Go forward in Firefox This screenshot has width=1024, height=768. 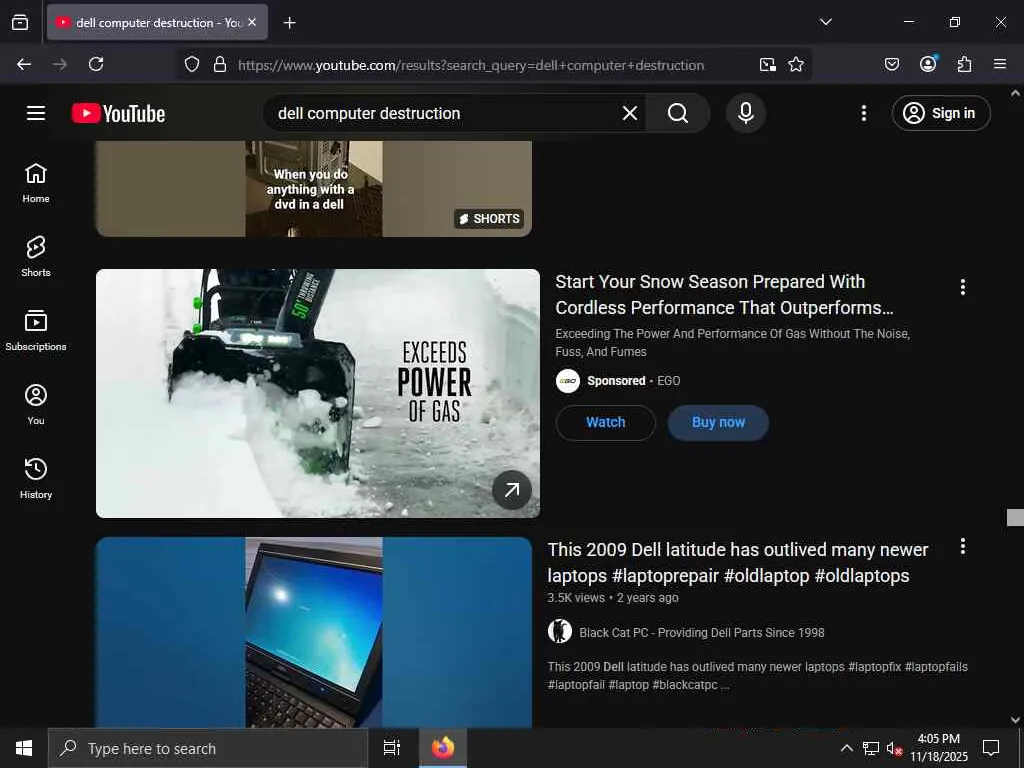point(60,64)
